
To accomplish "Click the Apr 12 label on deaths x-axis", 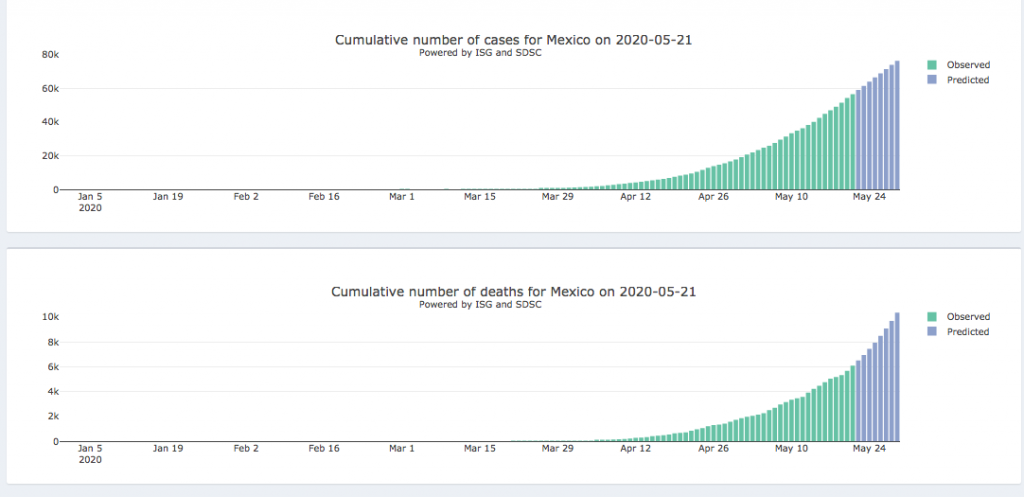I will (635, 449).
